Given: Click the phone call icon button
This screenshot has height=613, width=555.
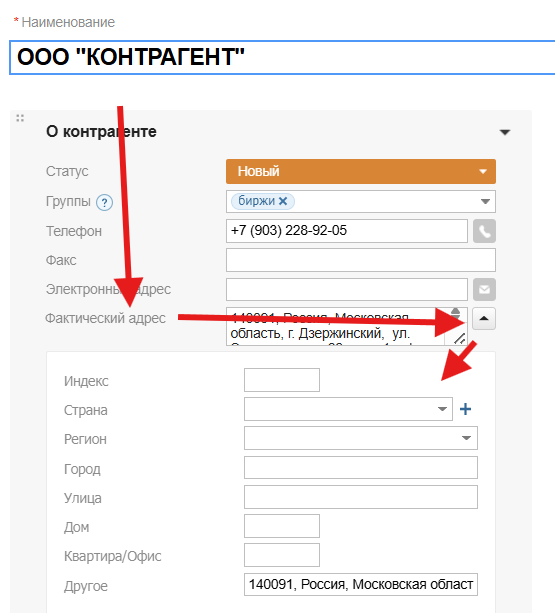Looking at the screenshot, I should coord(484,231).
